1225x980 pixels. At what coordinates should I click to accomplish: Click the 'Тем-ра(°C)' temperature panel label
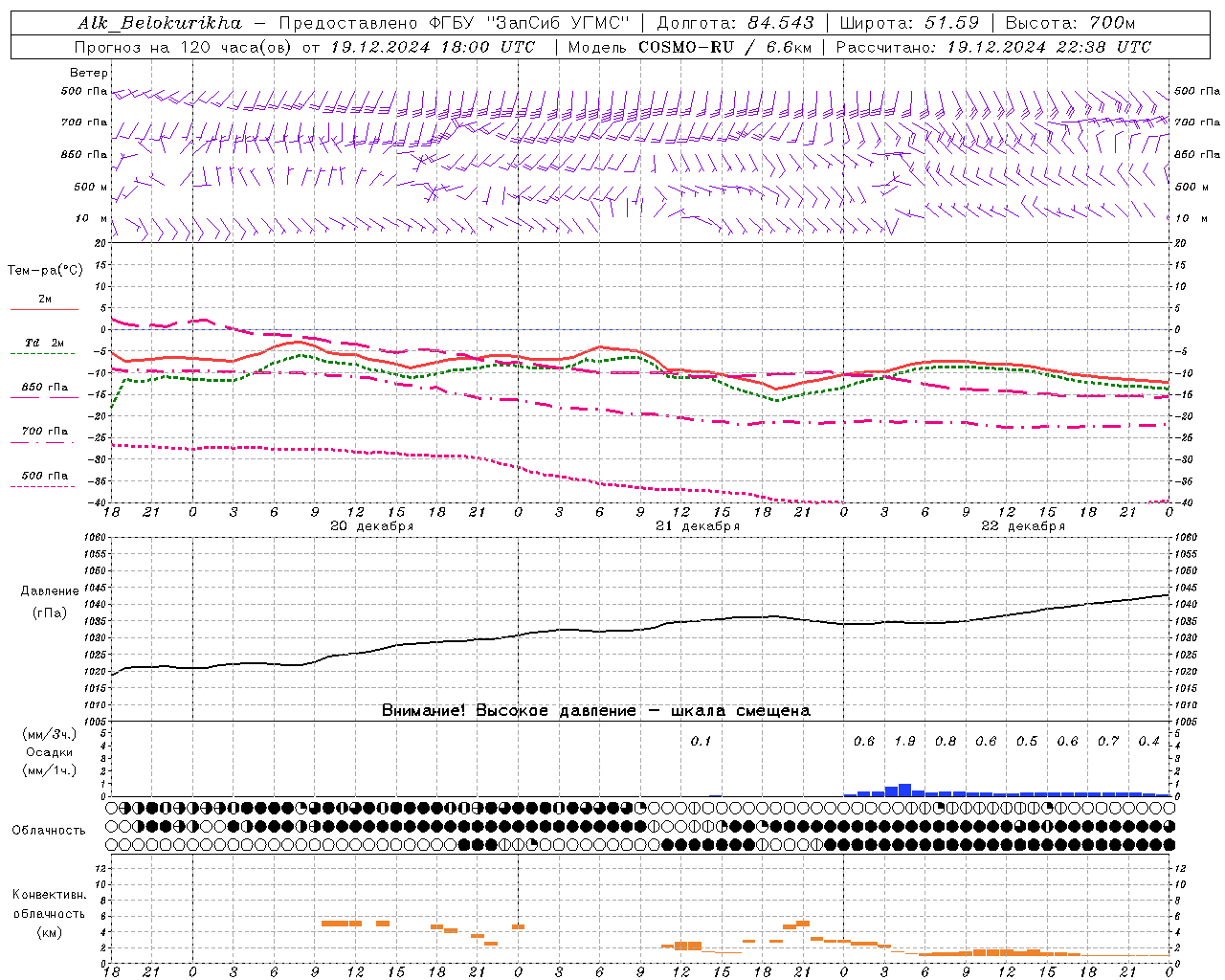pyautogui.click(x=46, y=271)
